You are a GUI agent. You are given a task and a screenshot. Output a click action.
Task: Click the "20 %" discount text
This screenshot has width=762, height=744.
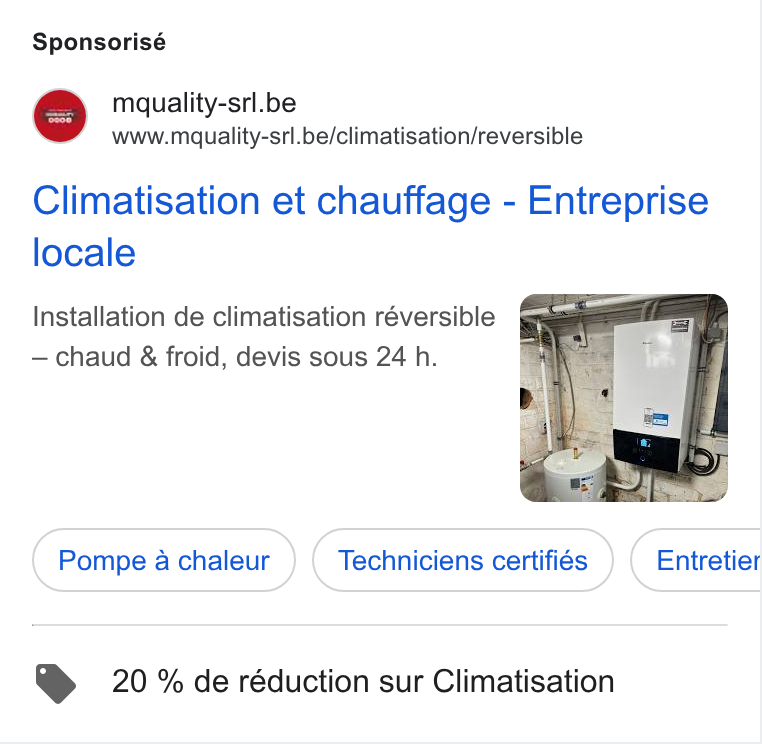(148, 681)
